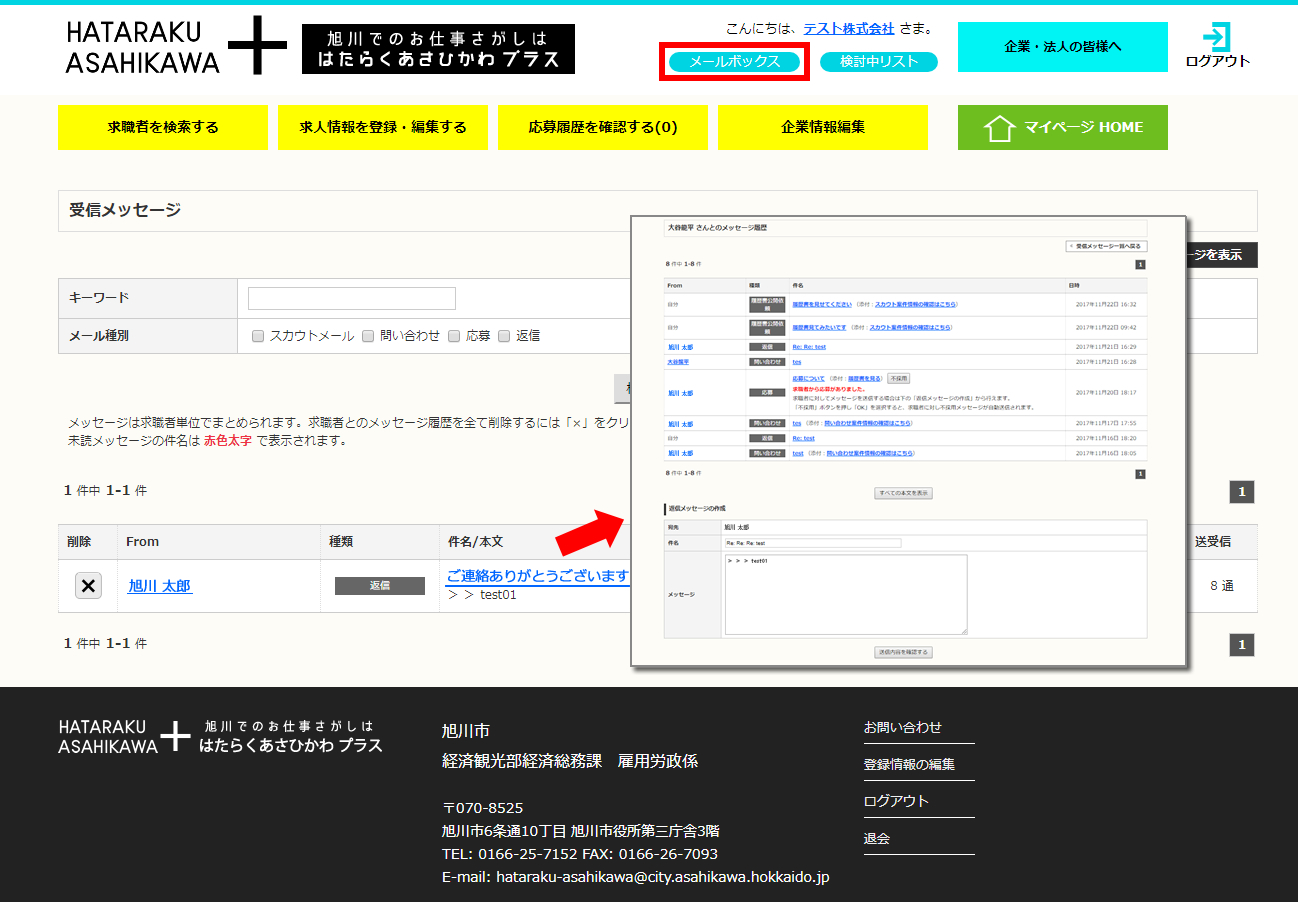Click the 企業・法人の皆様へ button
This screenshot has width=1298, height=902.
(x=1063, y=47)
